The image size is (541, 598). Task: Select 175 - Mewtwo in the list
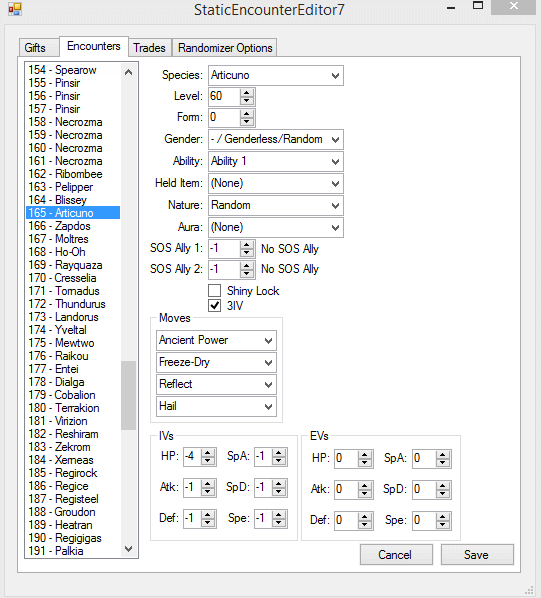[x=73, y=343]
